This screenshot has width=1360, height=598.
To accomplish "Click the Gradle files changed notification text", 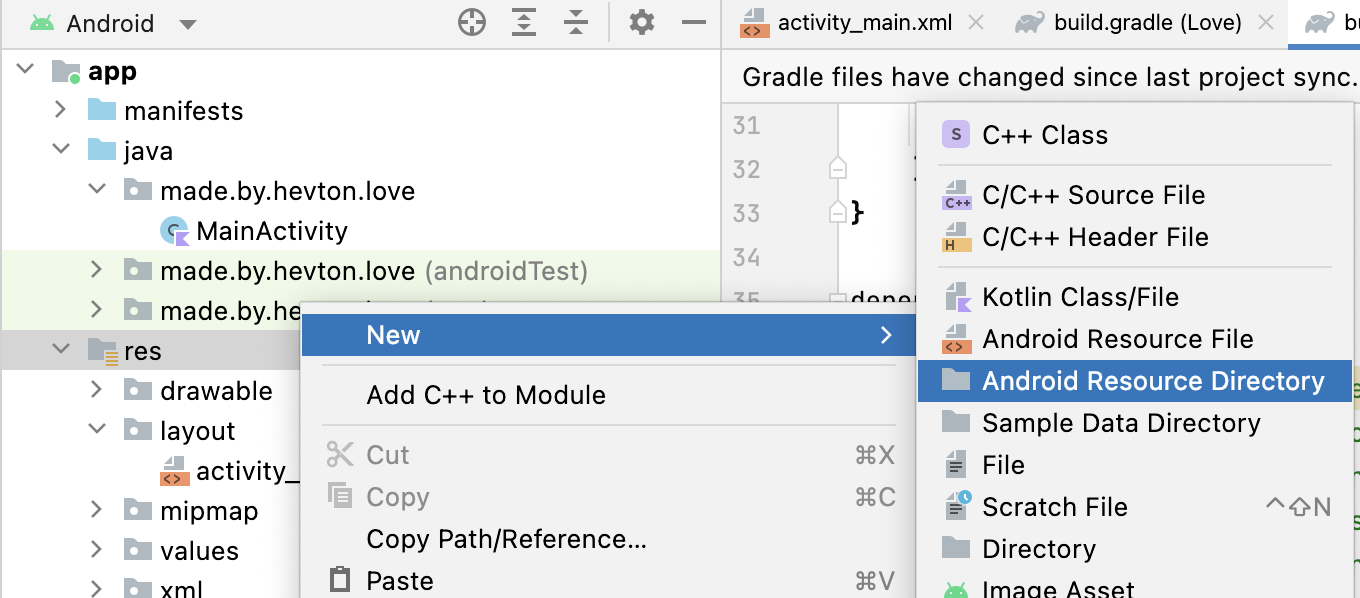I will (1050, 77).
